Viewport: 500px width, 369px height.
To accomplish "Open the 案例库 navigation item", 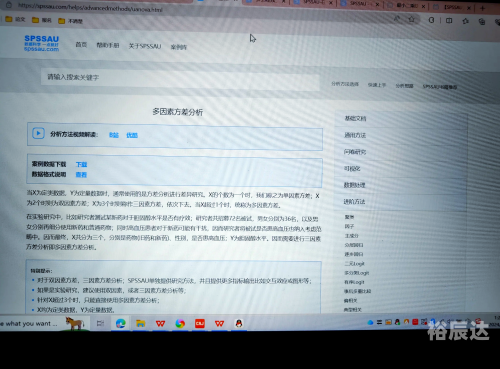I will [x=179, y=47].
